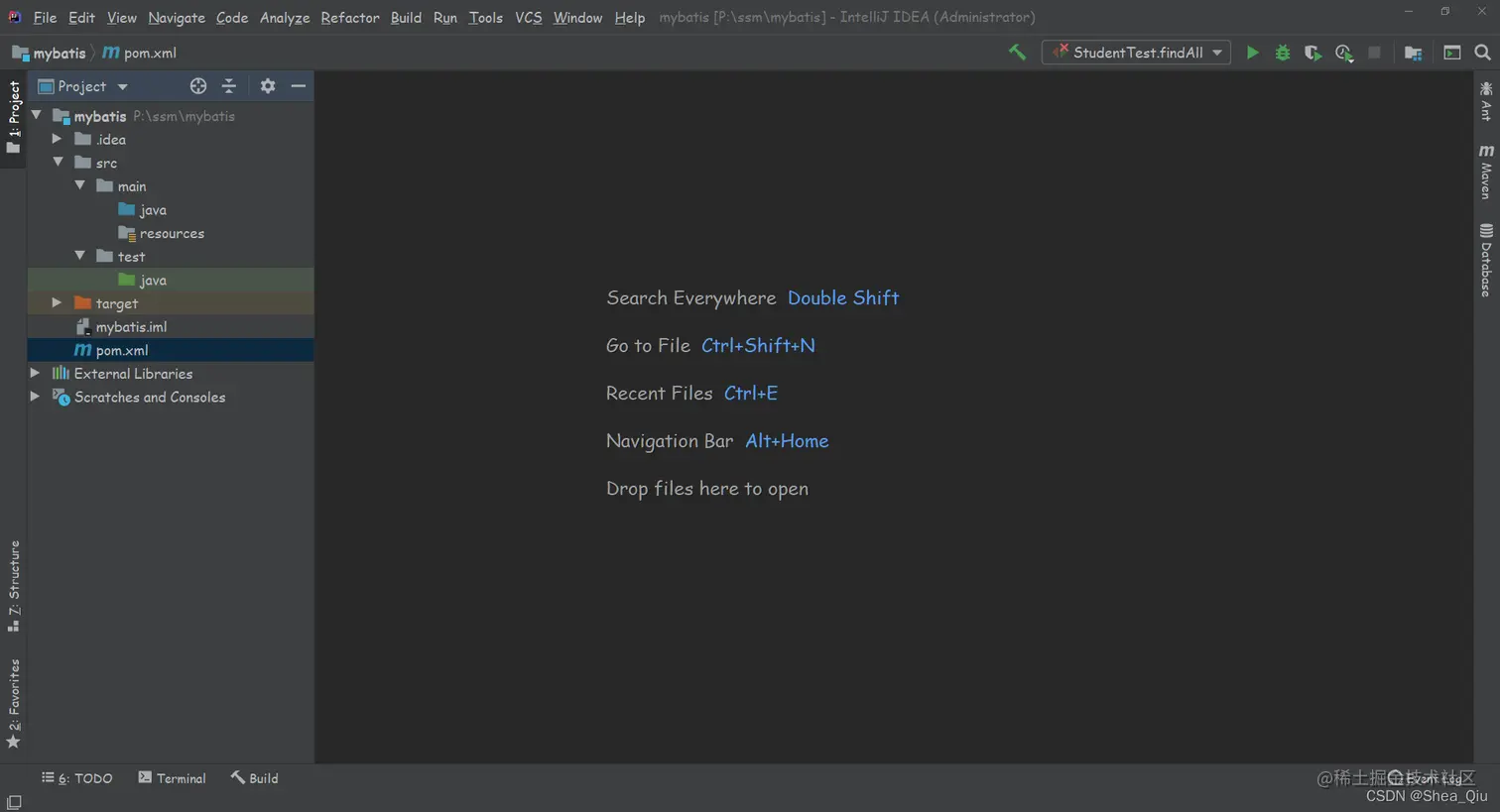Collapse the src folder arrow
Image resolution: width=1500 pixels, height=812 pixels.
(58, 162)
